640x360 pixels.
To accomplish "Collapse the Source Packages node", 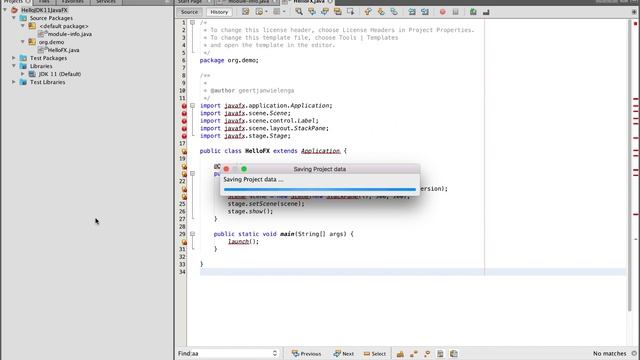I will pos(14,18).
